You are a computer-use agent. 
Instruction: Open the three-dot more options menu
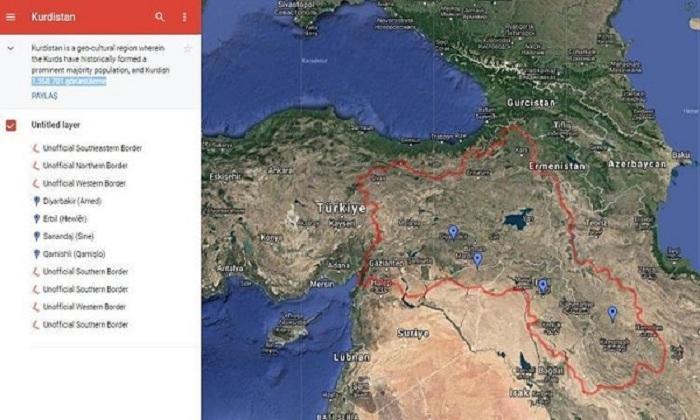[185, 17]
